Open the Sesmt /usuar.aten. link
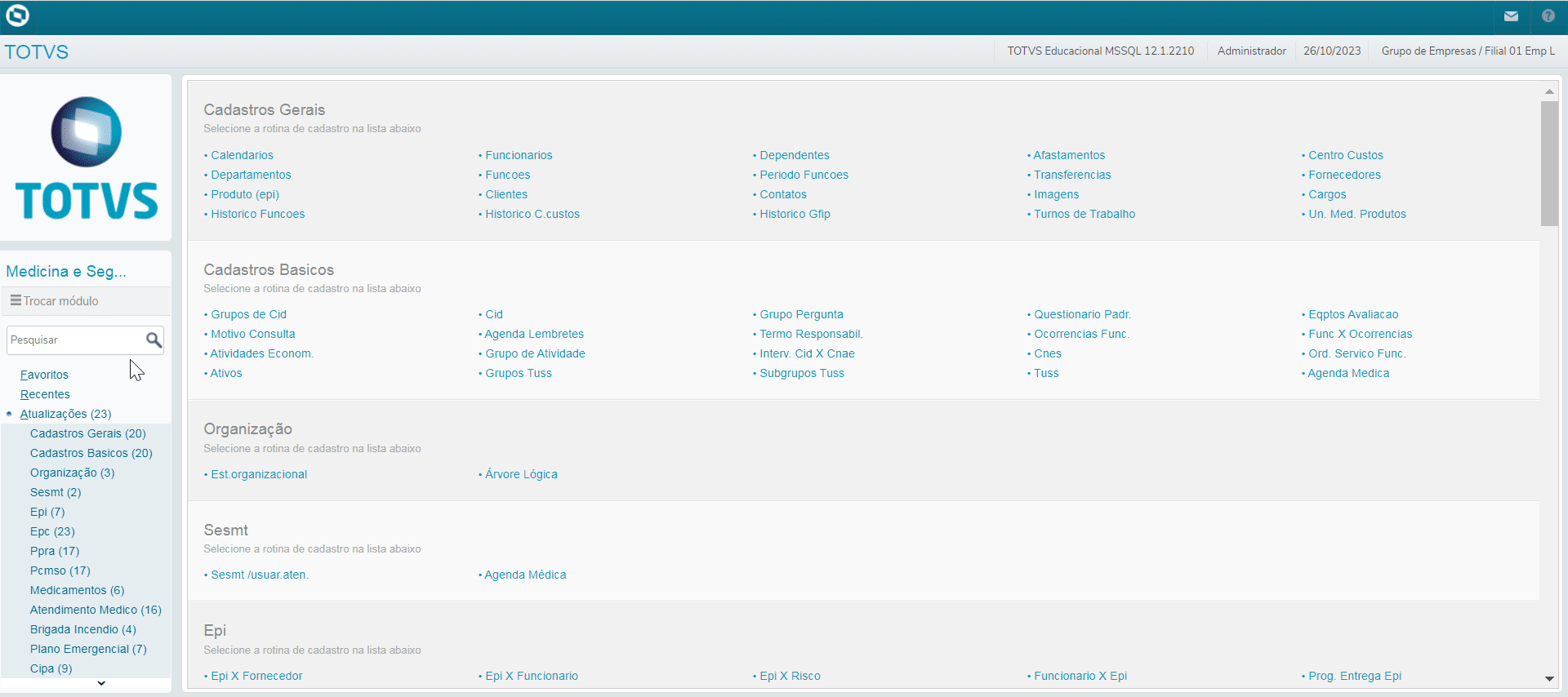This screenshot has width=1568, height=697. coord(260,575)
